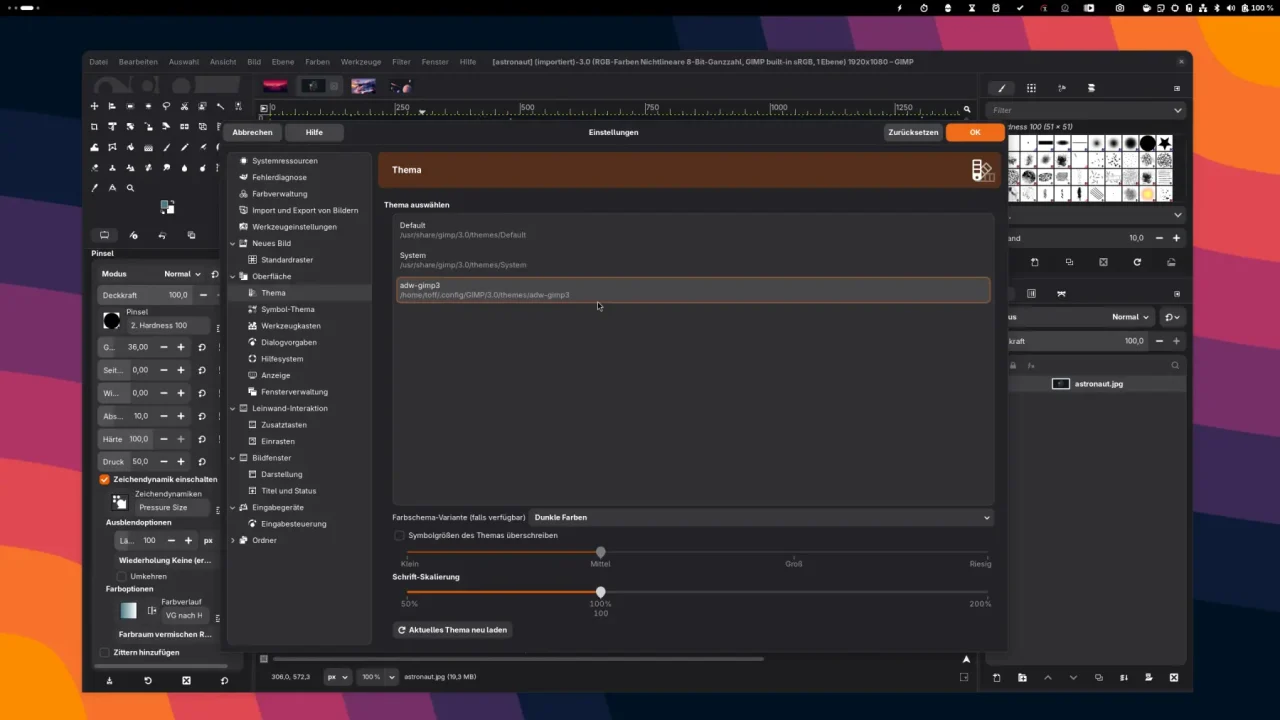Open the Filter menu
Viewport: 1280px width, 720px height.
click(x=401, y=62)
